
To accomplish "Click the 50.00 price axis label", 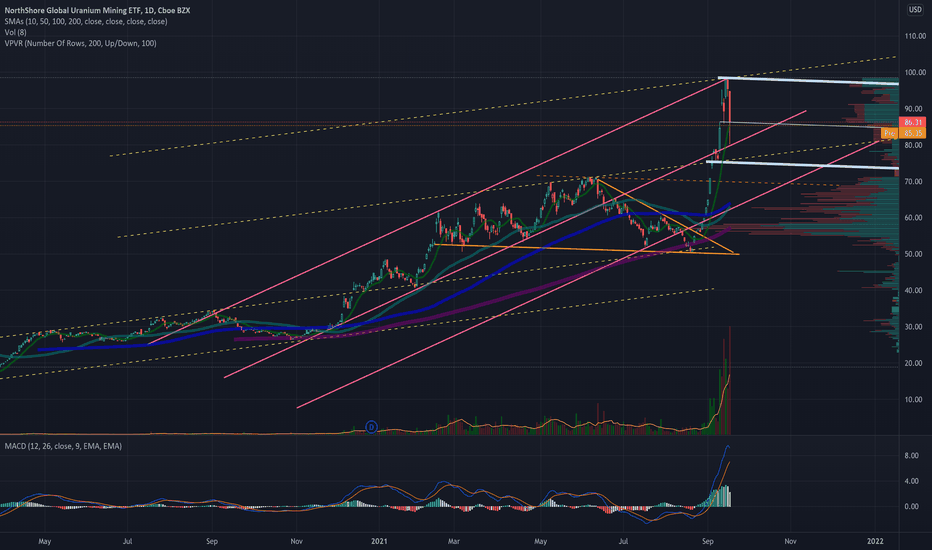I will click(x=915, y=254).
